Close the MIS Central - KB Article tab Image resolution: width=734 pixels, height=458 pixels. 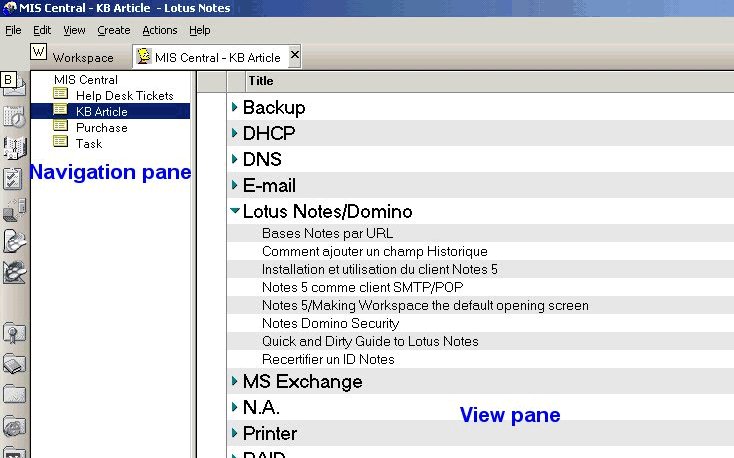(x=294, y=55)
